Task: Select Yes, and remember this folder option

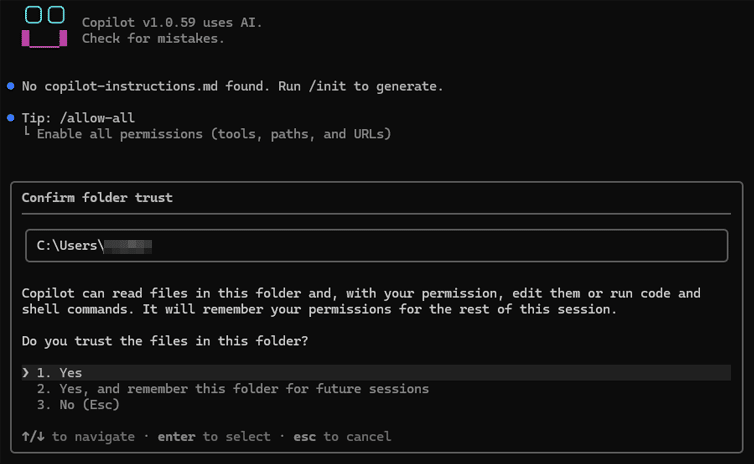Action: coord(233,389)
